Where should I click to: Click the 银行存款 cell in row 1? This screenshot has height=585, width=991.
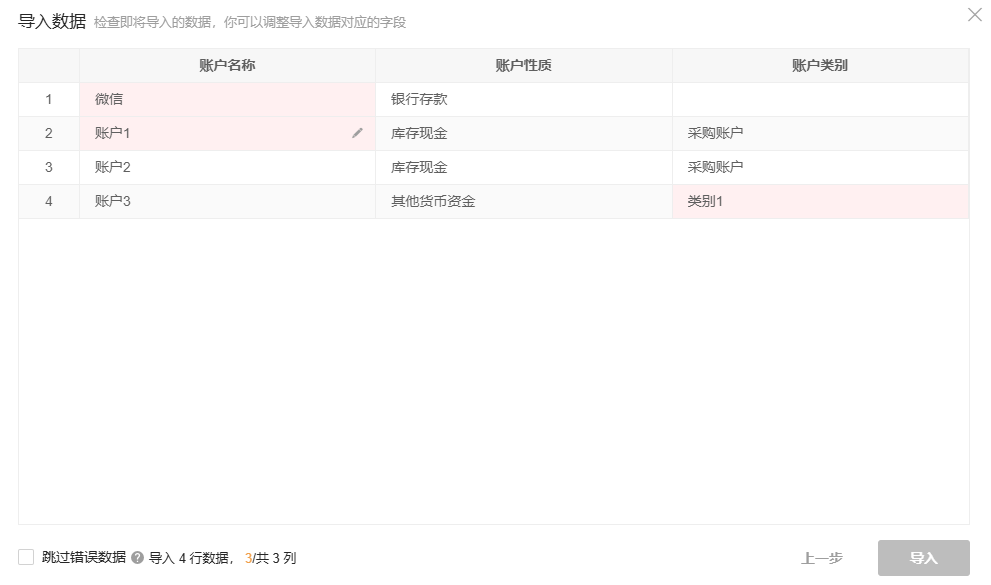tap(410, 99)
